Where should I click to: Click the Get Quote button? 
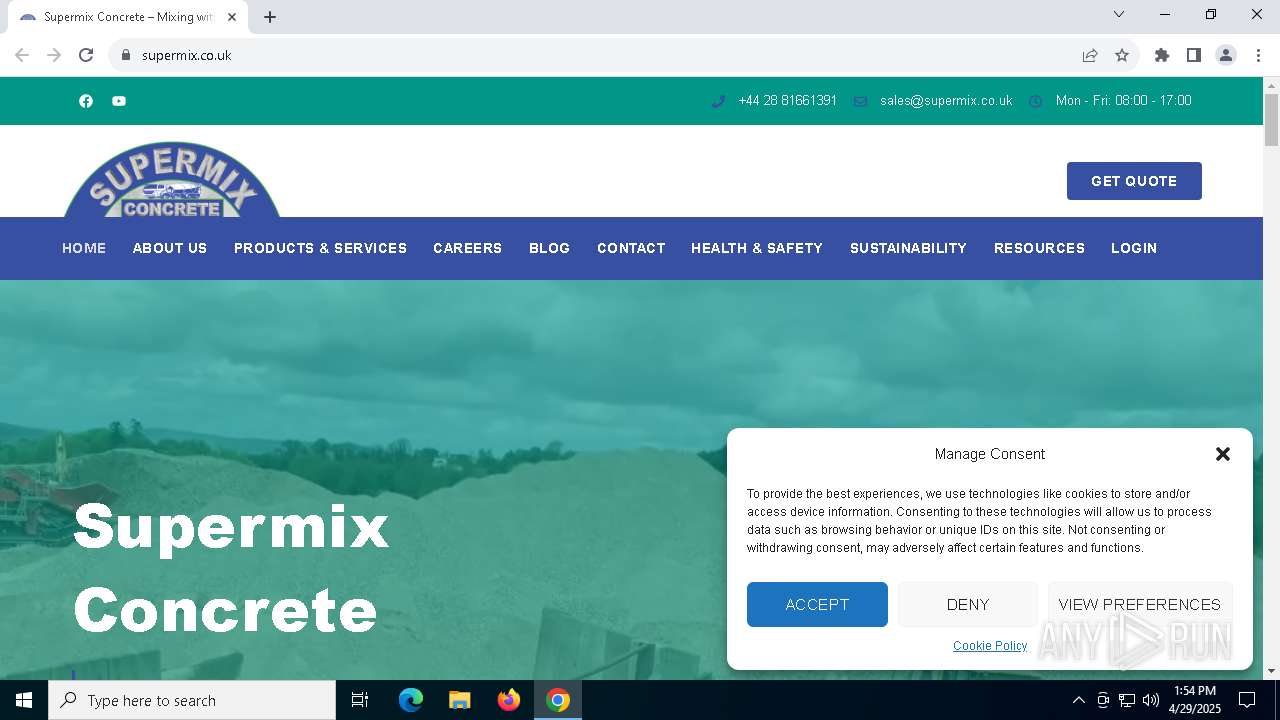pos(1134,181)
